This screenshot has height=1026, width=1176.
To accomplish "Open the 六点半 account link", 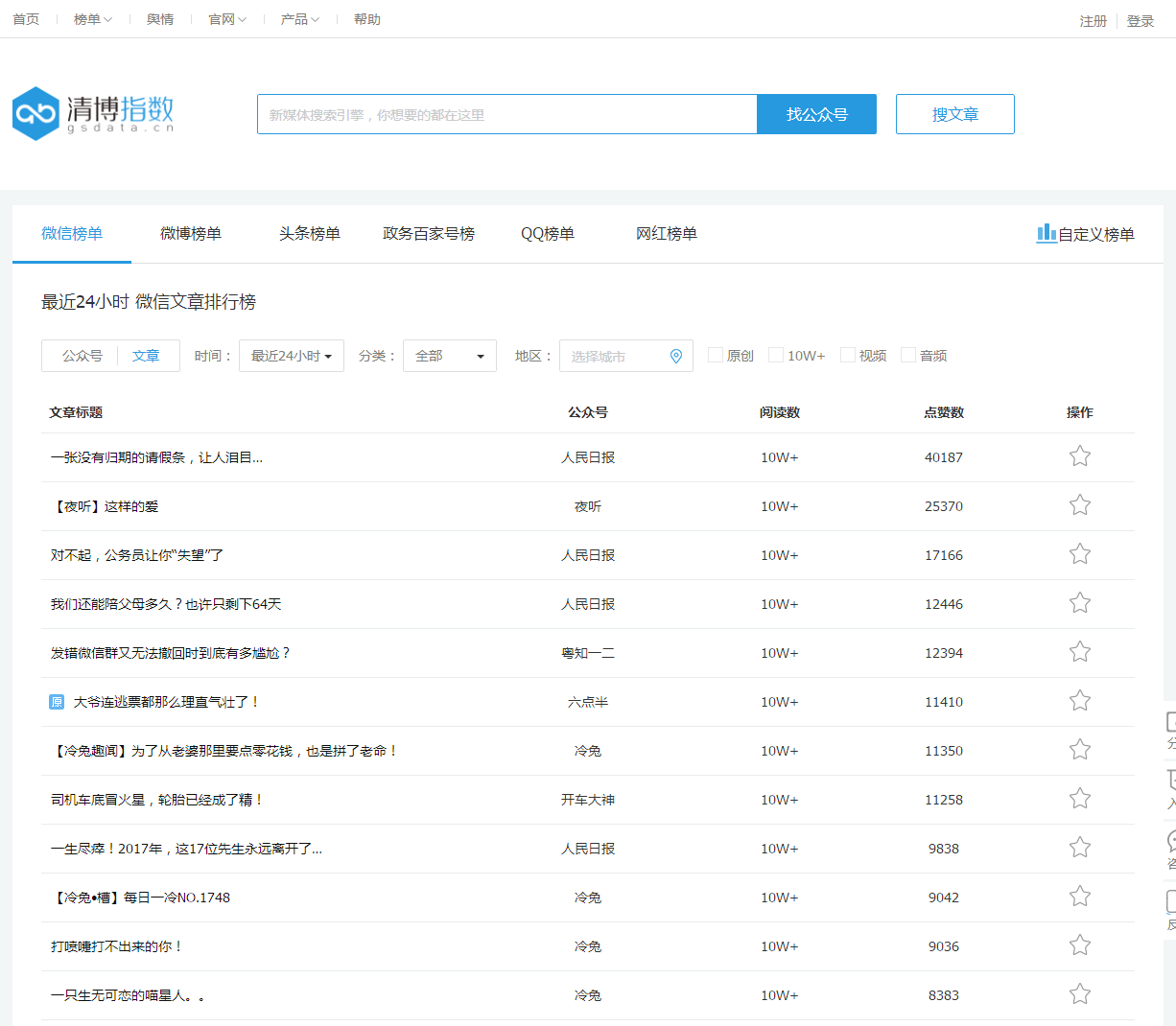I will (x=588, y=702).
